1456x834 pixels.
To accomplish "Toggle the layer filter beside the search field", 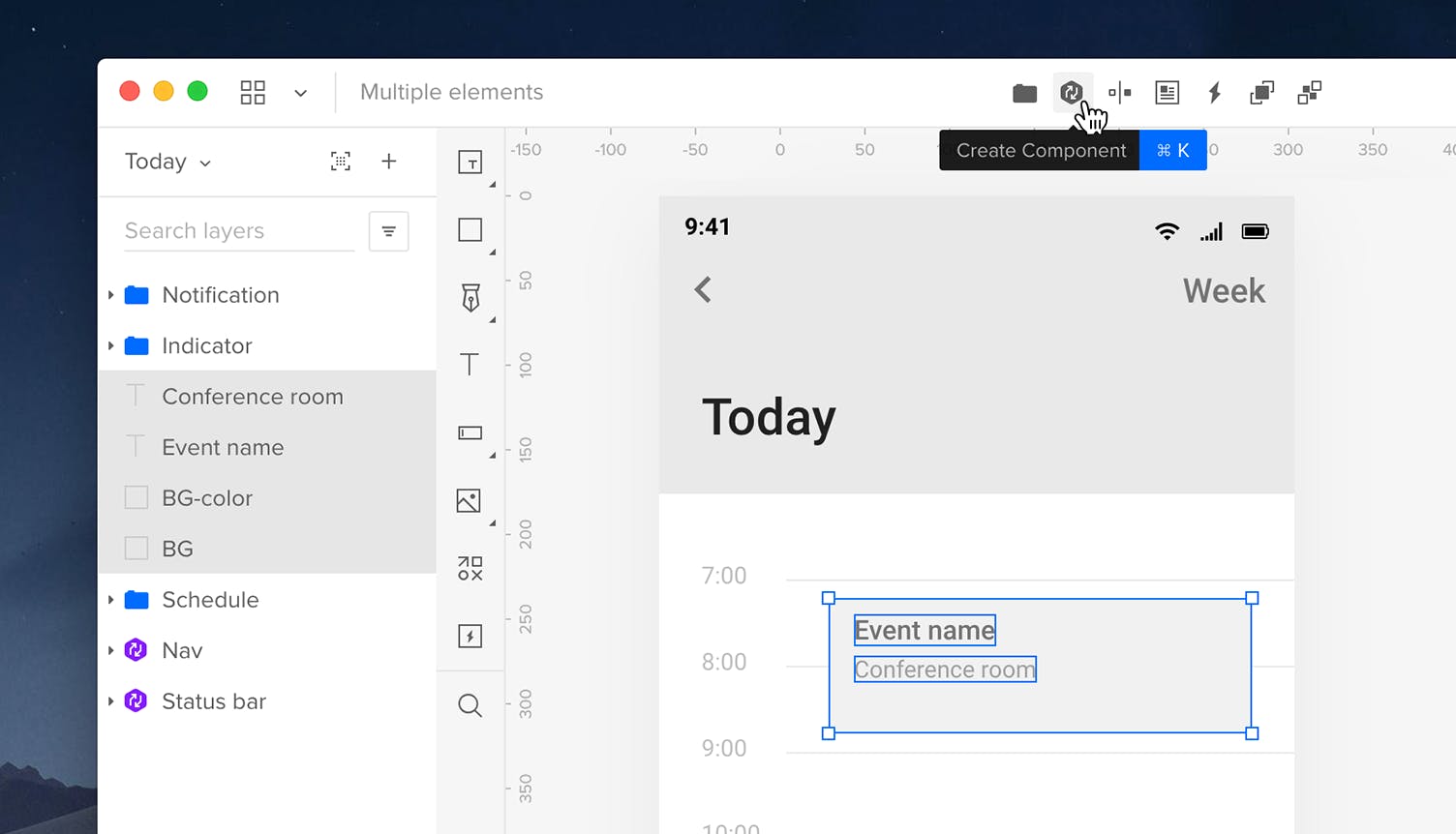I will 388,231.
